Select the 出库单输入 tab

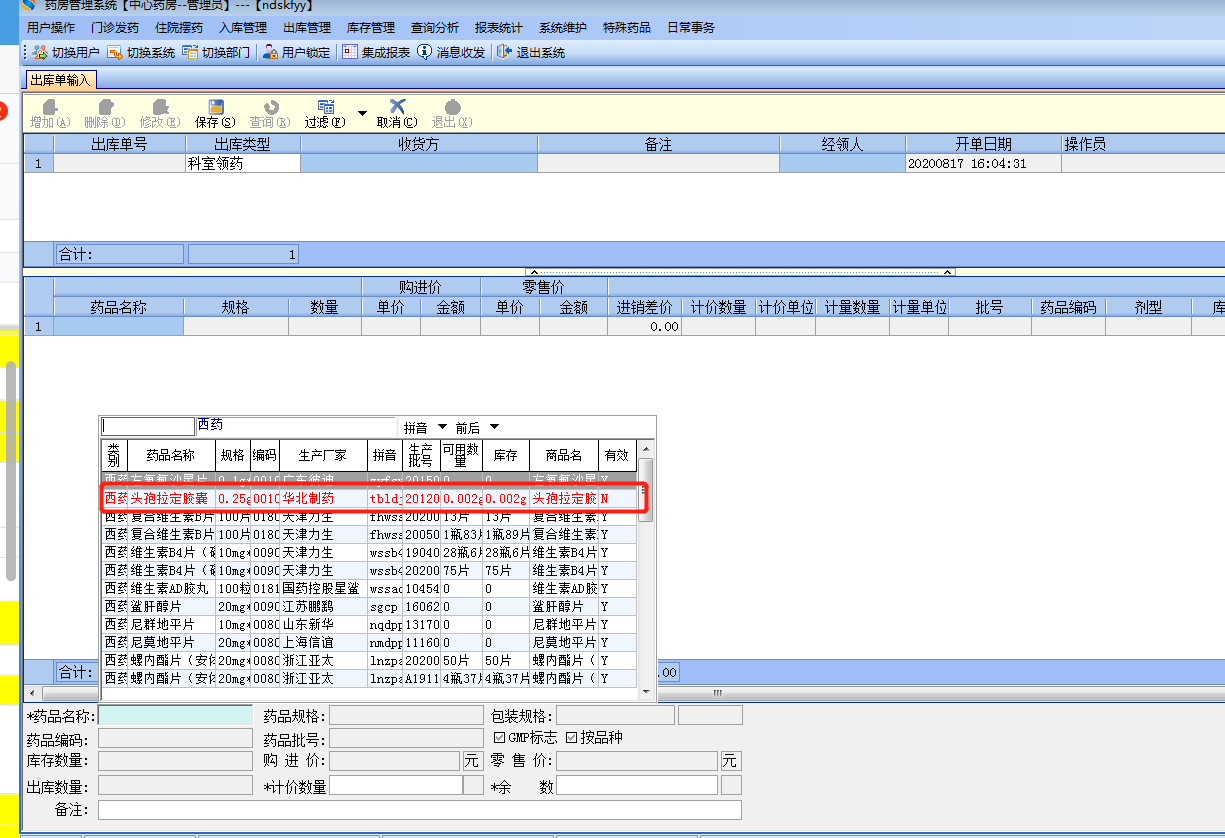click(60, 81)
